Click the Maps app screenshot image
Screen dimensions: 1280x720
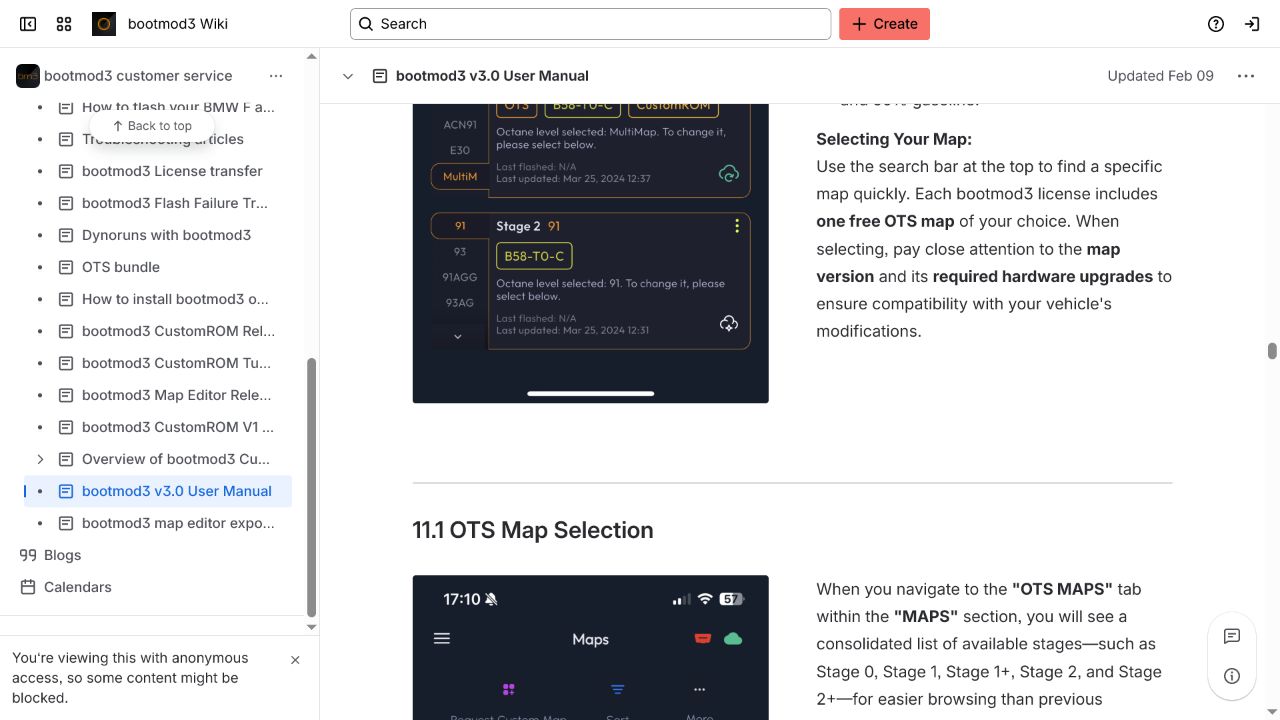click(x=591, y=647)
